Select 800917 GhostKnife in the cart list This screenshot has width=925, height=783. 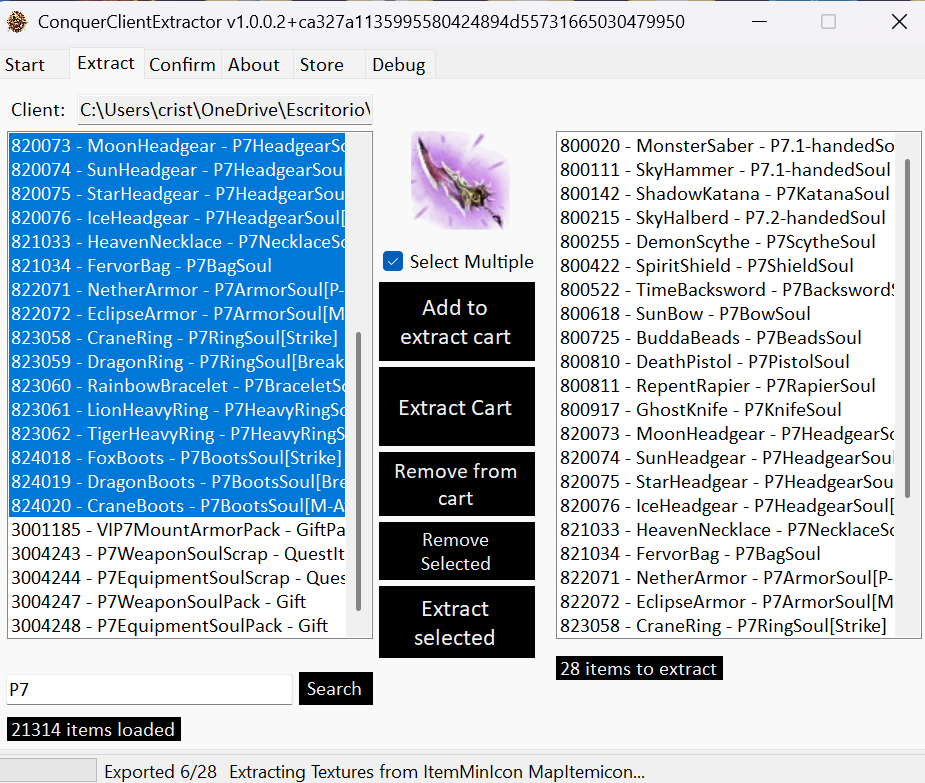726,410
